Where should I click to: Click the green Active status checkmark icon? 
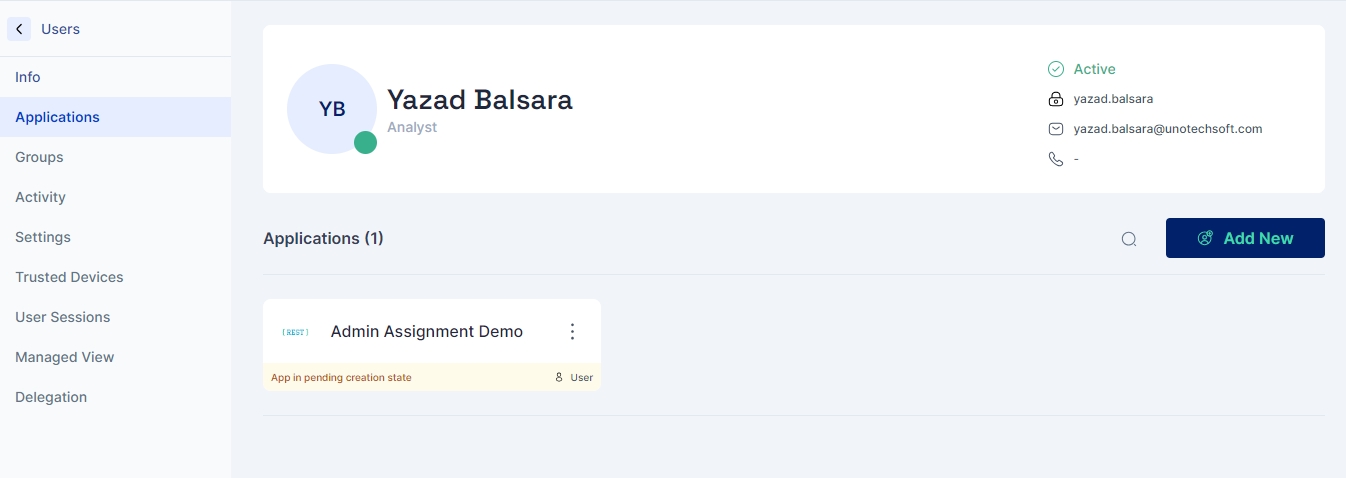click(1055, 69)
